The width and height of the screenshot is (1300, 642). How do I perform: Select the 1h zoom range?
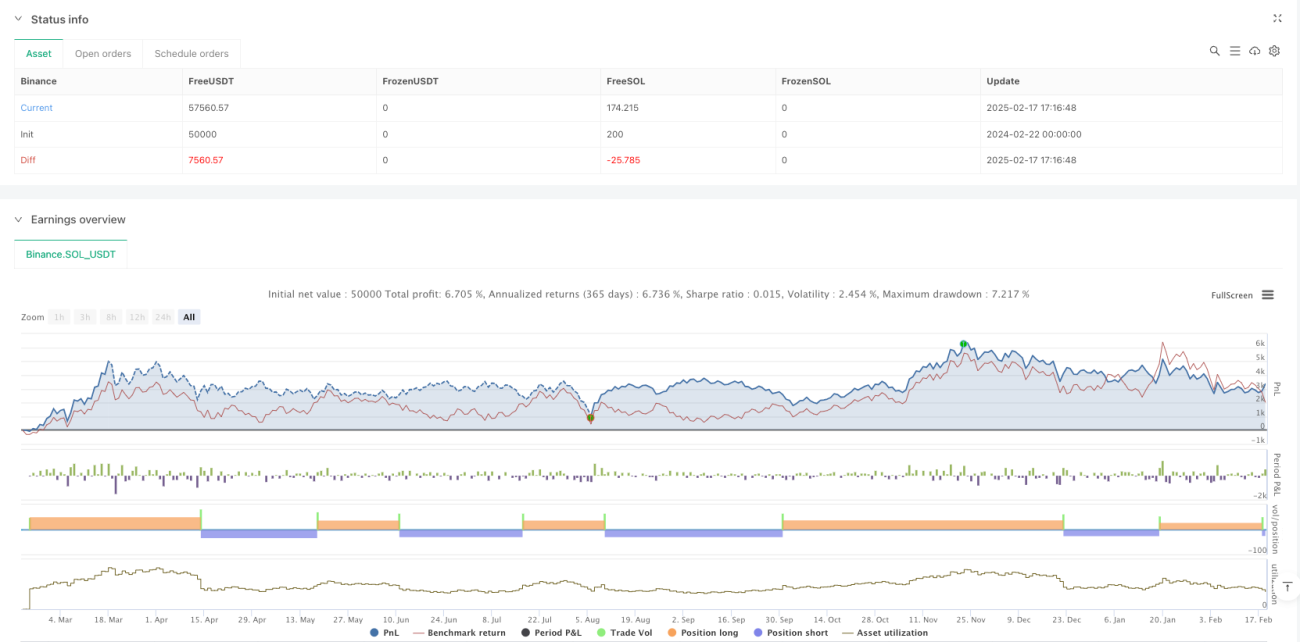click(x=59, y=317)
